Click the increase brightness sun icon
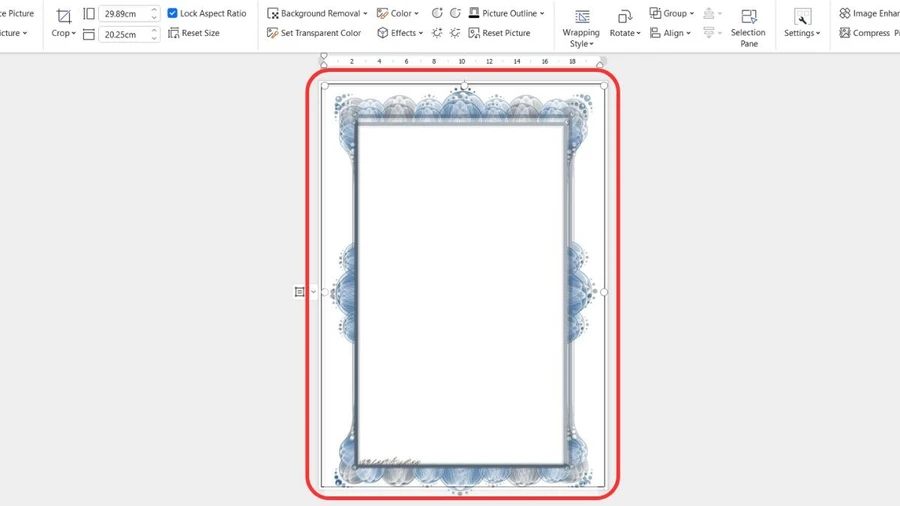This screenshot has width=900, height=506. tap(437, 33)
